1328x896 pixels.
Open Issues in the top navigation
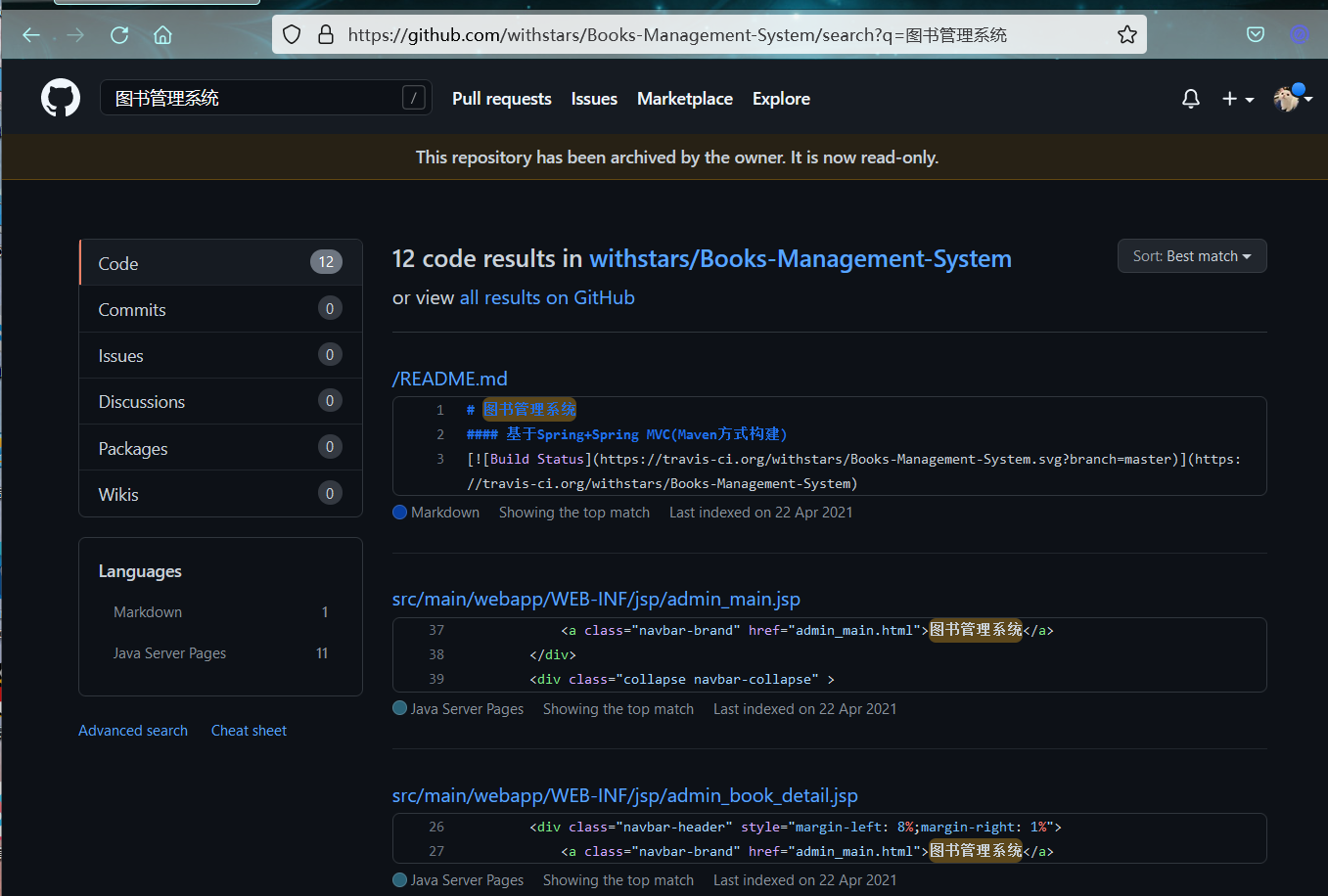(x=594, y=99)
